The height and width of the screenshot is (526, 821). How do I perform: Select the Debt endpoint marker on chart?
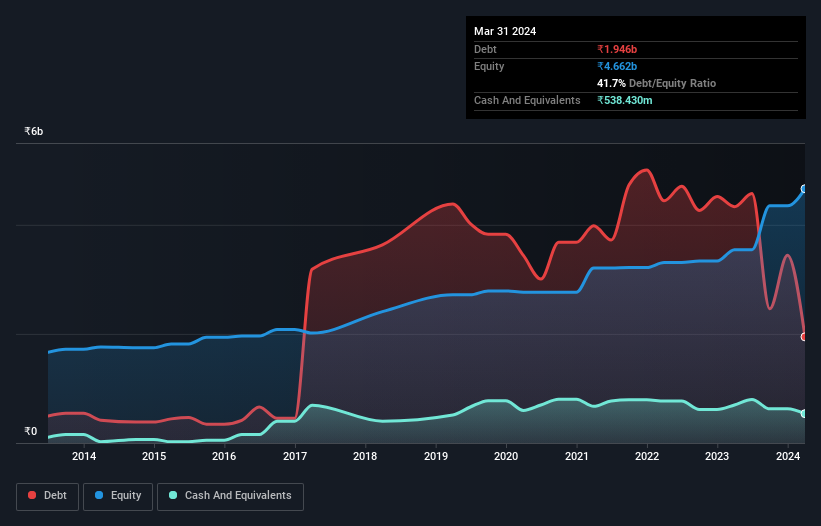[804, 337]
